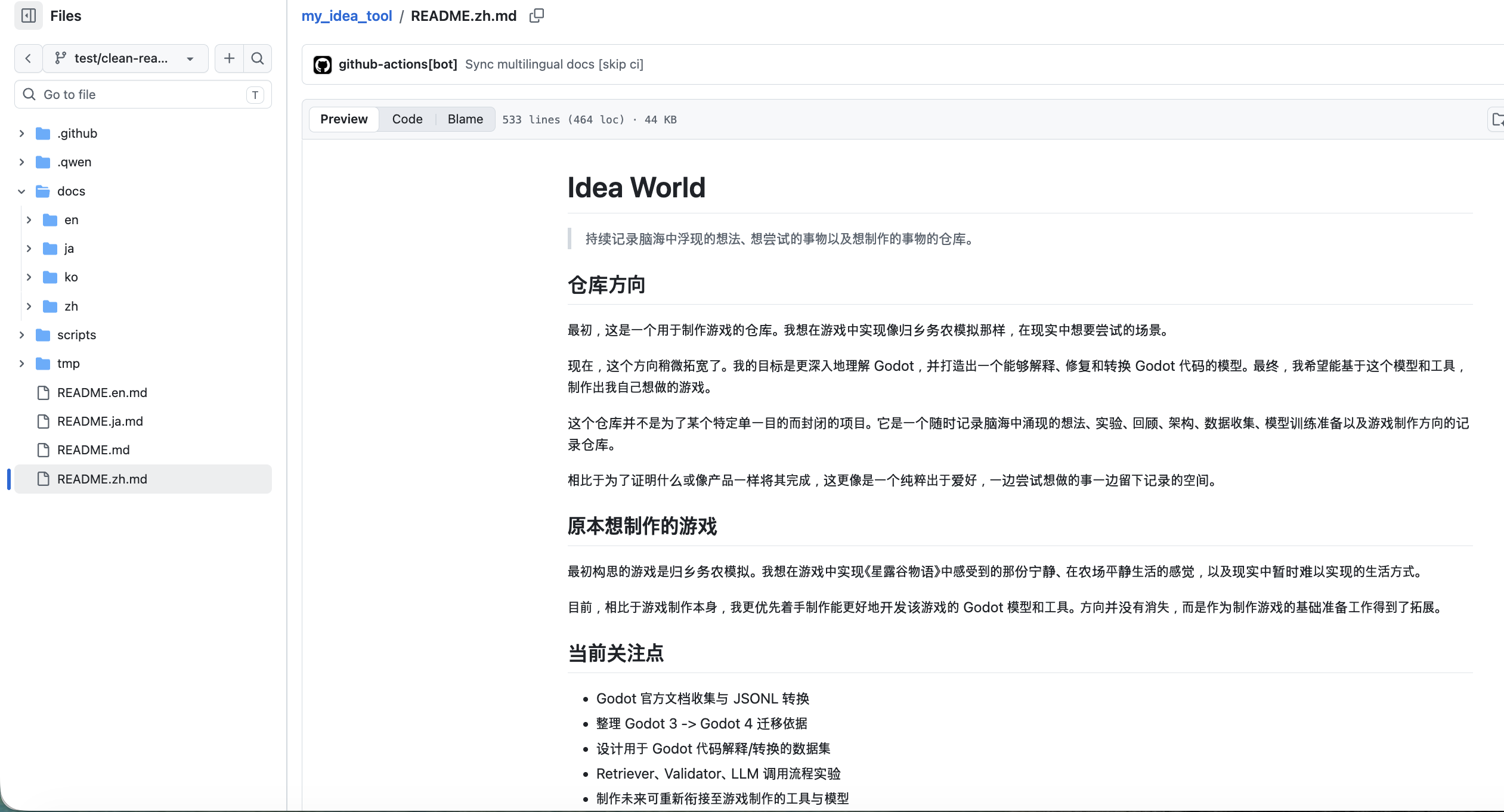Expand the .github folder chevron

tap(21, 134)
